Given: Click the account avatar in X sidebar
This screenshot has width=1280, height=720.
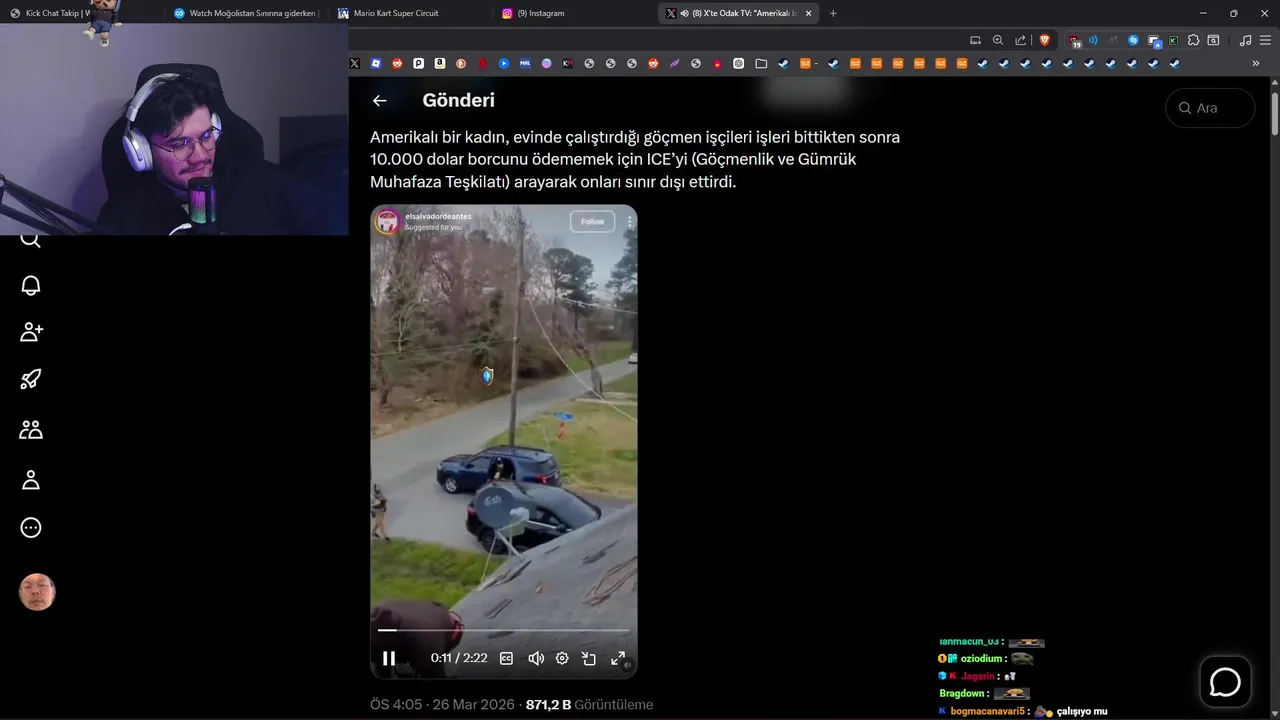Looking at the screenshot, I should pos(37,592).
